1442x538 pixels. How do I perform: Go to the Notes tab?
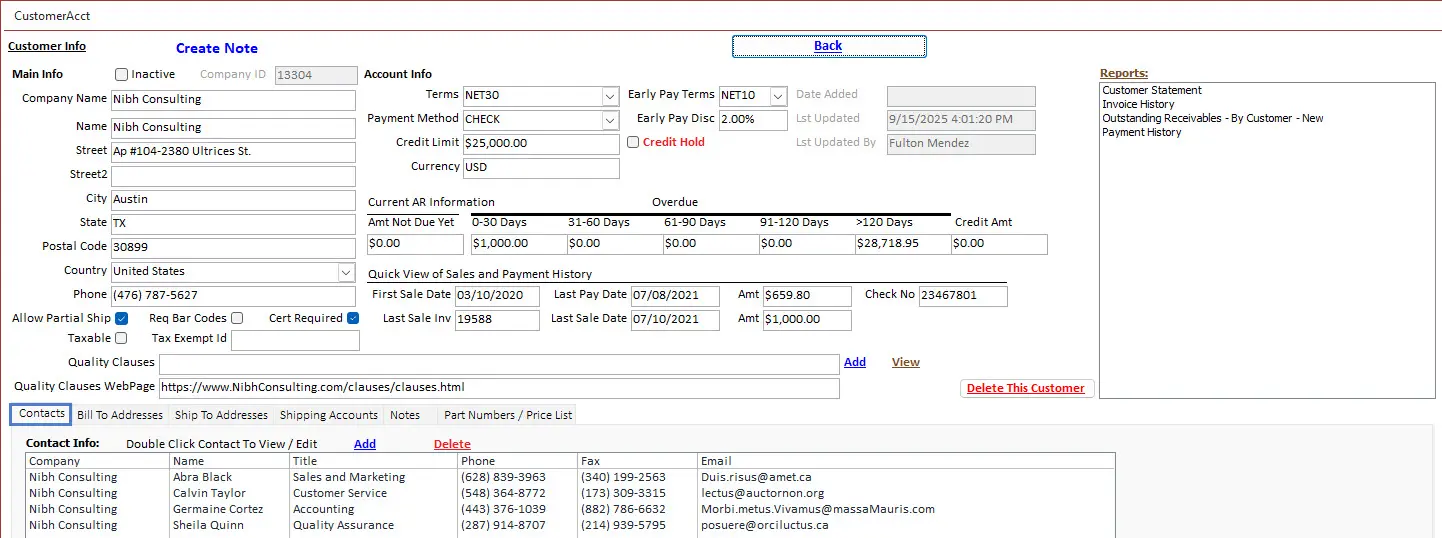[405, 415]
